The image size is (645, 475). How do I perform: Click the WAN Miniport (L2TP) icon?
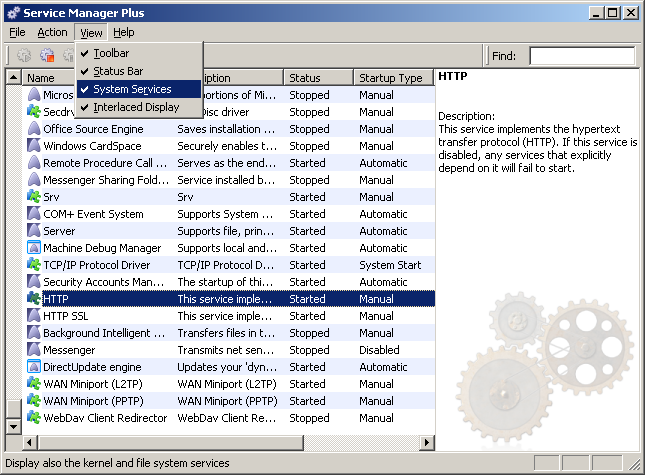(34, 384)
